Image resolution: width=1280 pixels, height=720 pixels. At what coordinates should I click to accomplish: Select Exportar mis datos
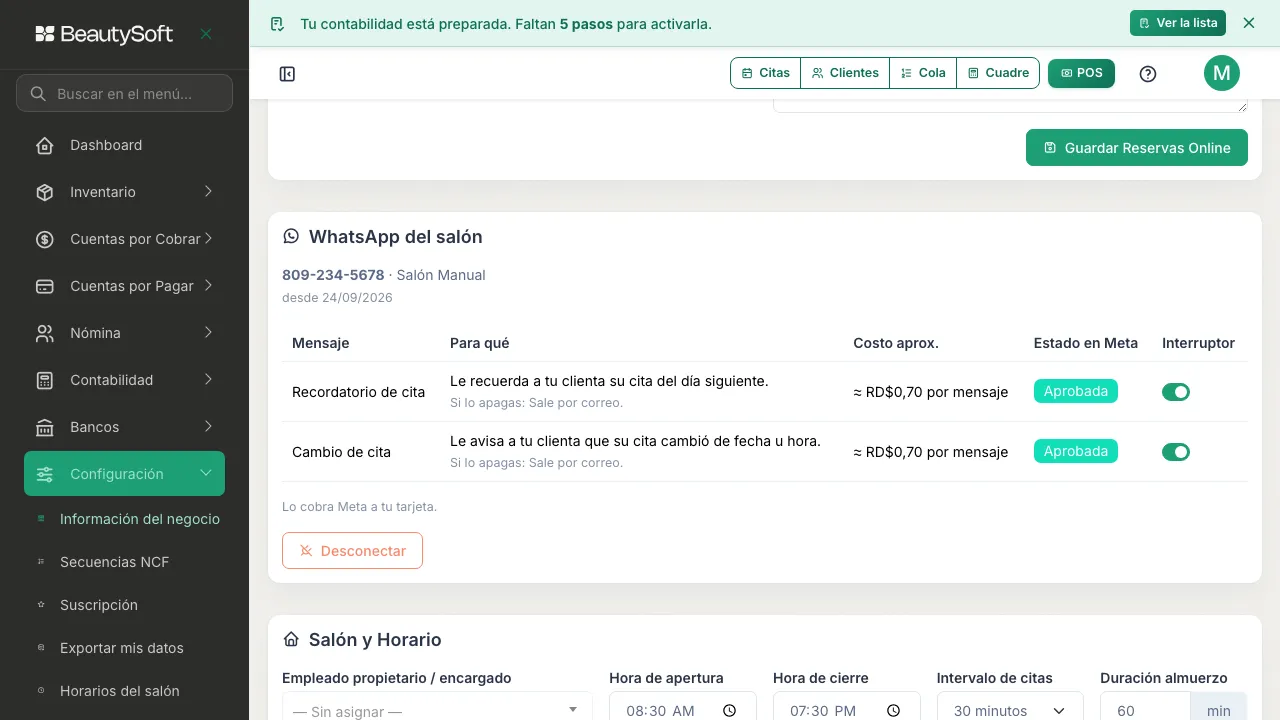point(122,648)
